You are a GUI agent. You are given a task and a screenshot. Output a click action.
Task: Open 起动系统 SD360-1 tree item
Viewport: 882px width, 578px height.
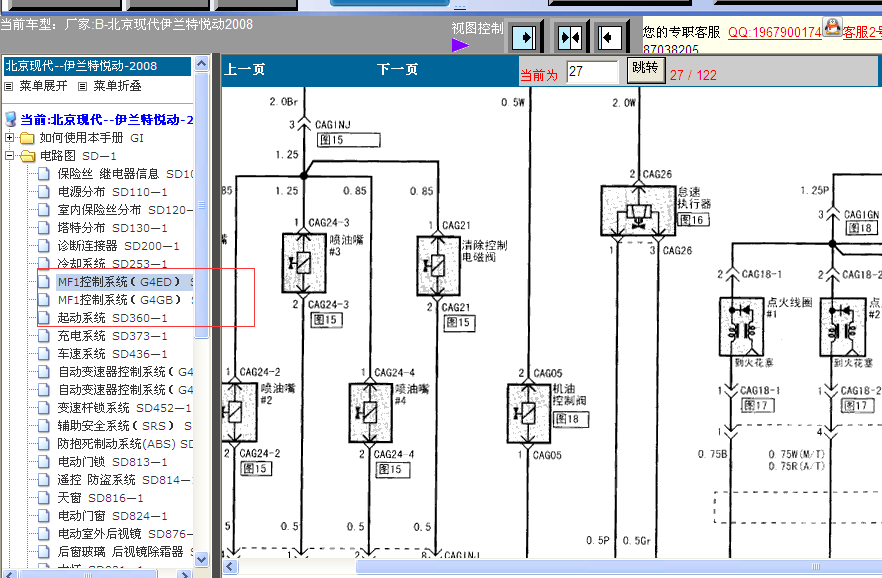(x=112, y=318)
